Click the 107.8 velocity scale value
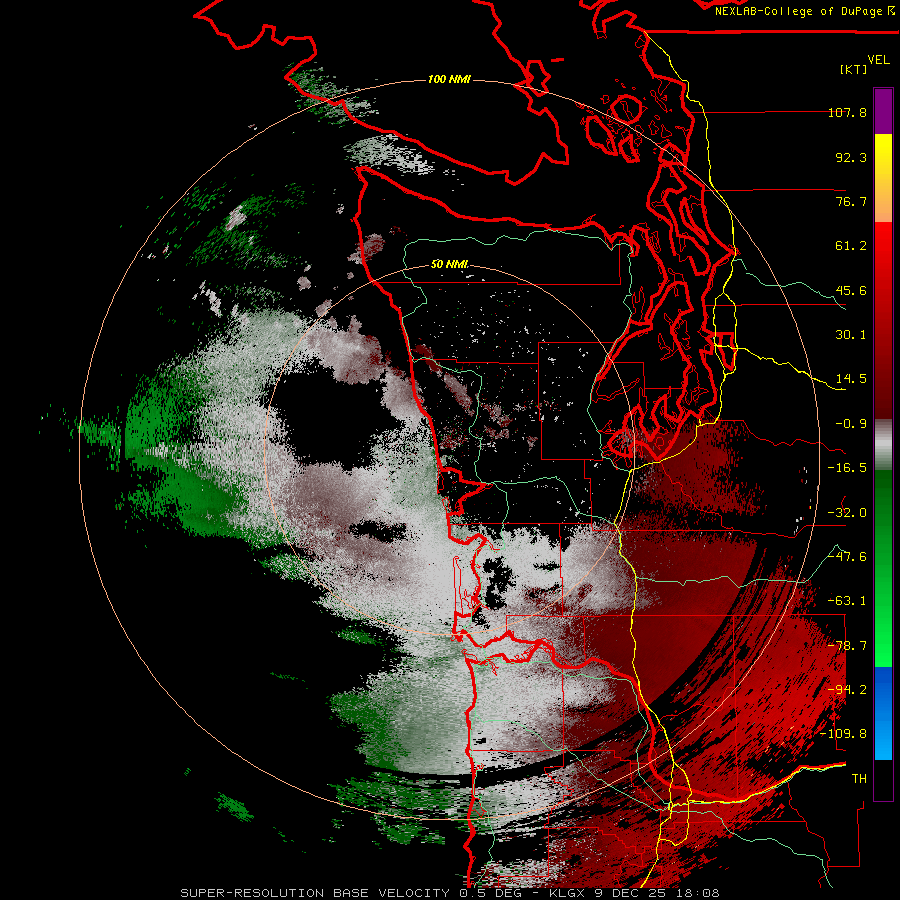 (x=847, y=112)
